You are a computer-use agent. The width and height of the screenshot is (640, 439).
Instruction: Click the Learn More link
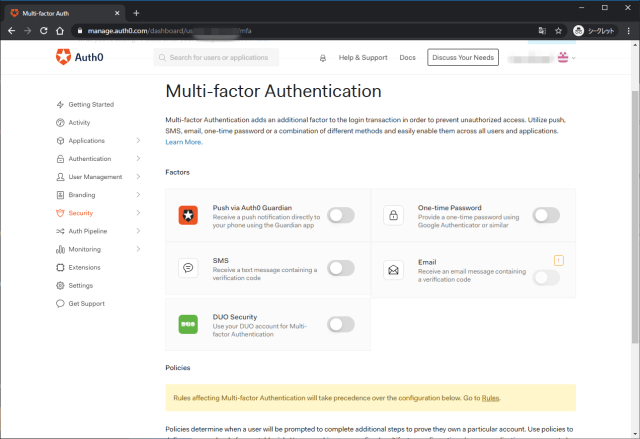coord(184,142)
